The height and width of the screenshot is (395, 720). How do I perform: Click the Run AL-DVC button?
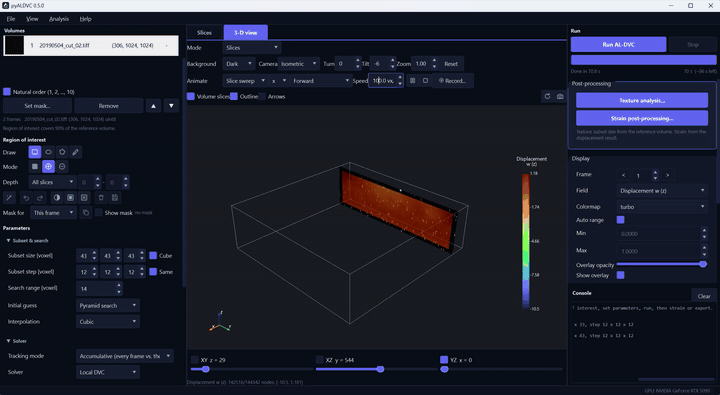[618, 45]
